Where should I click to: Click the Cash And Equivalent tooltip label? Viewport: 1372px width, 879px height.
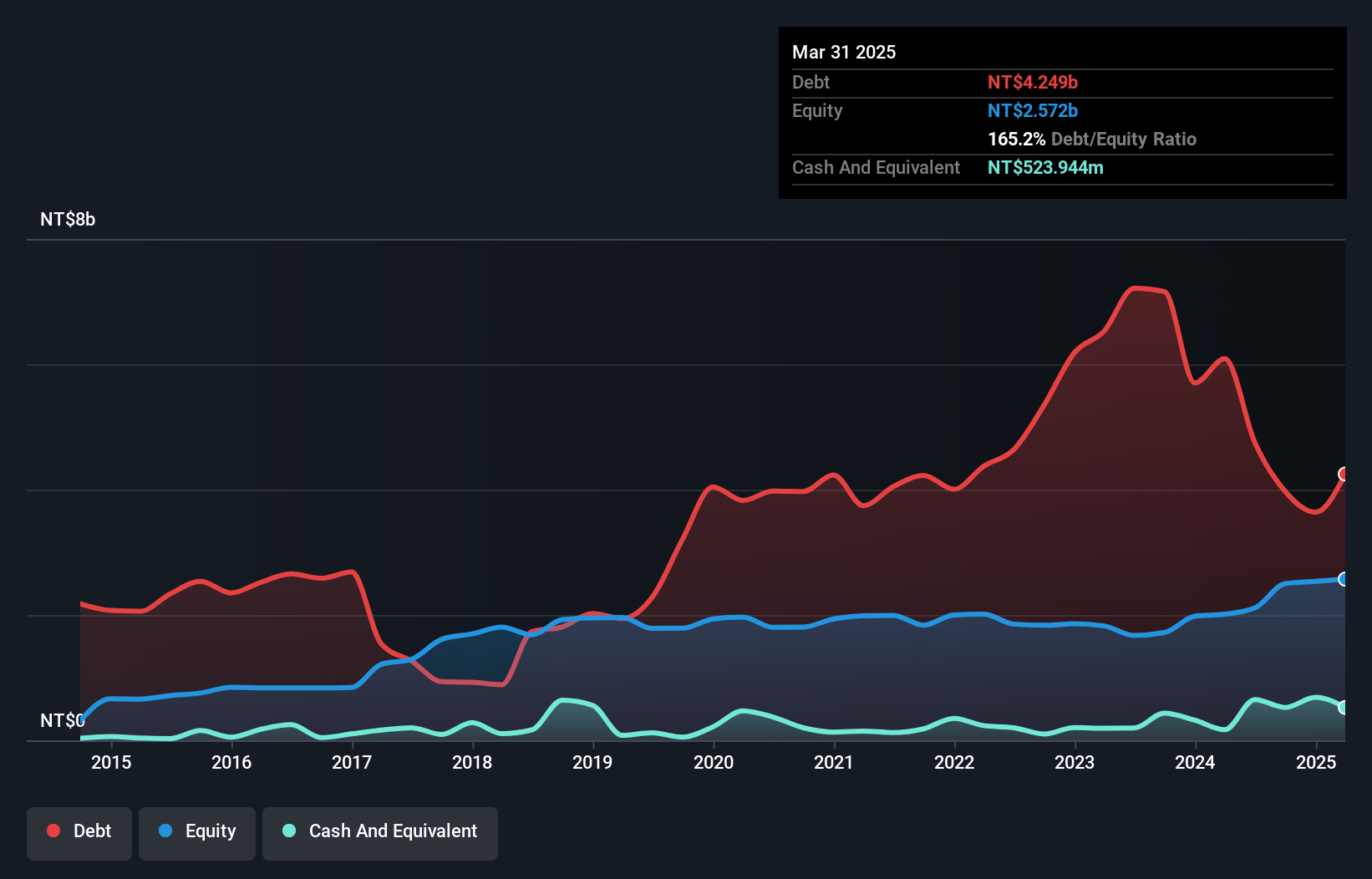[x=876, y=168]
